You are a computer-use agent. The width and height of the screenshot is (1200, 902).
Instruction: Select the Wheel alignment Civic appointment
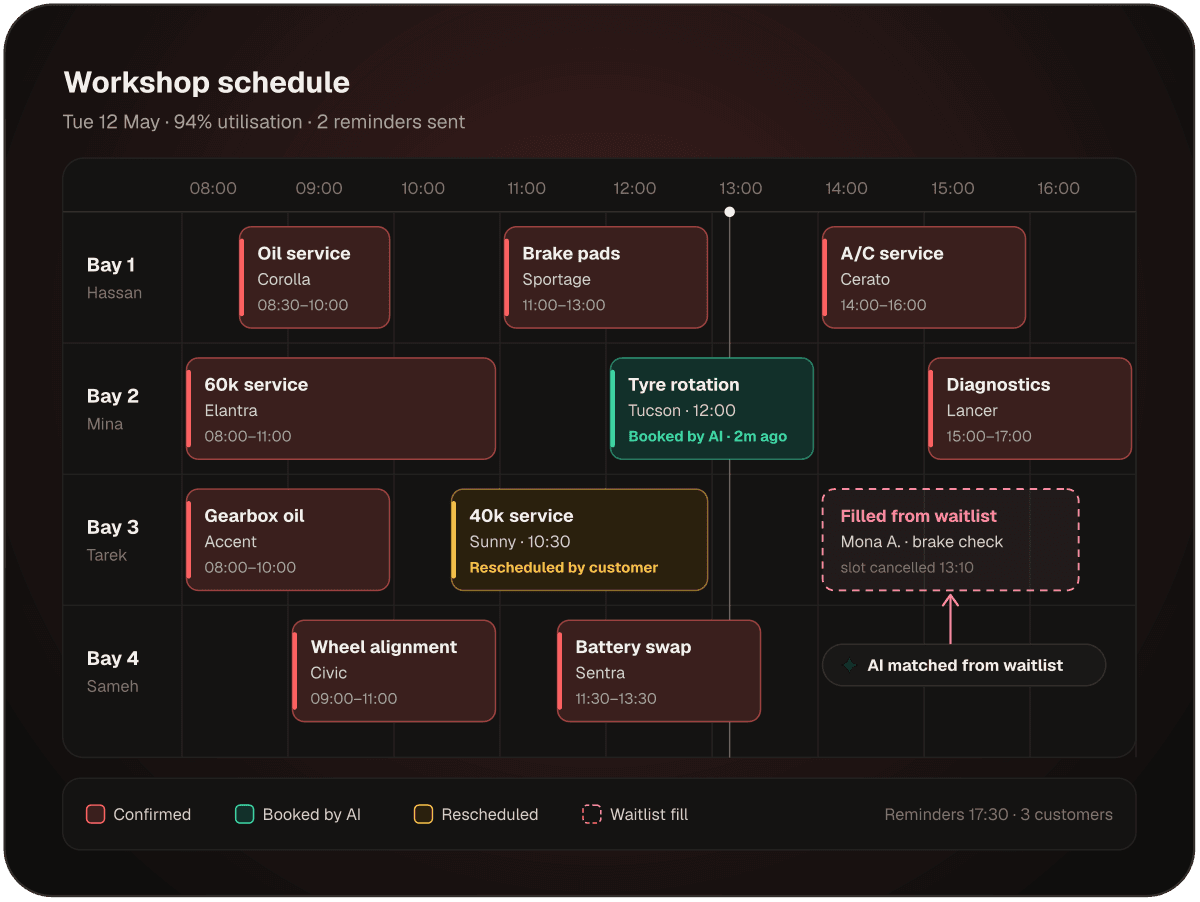393,670
